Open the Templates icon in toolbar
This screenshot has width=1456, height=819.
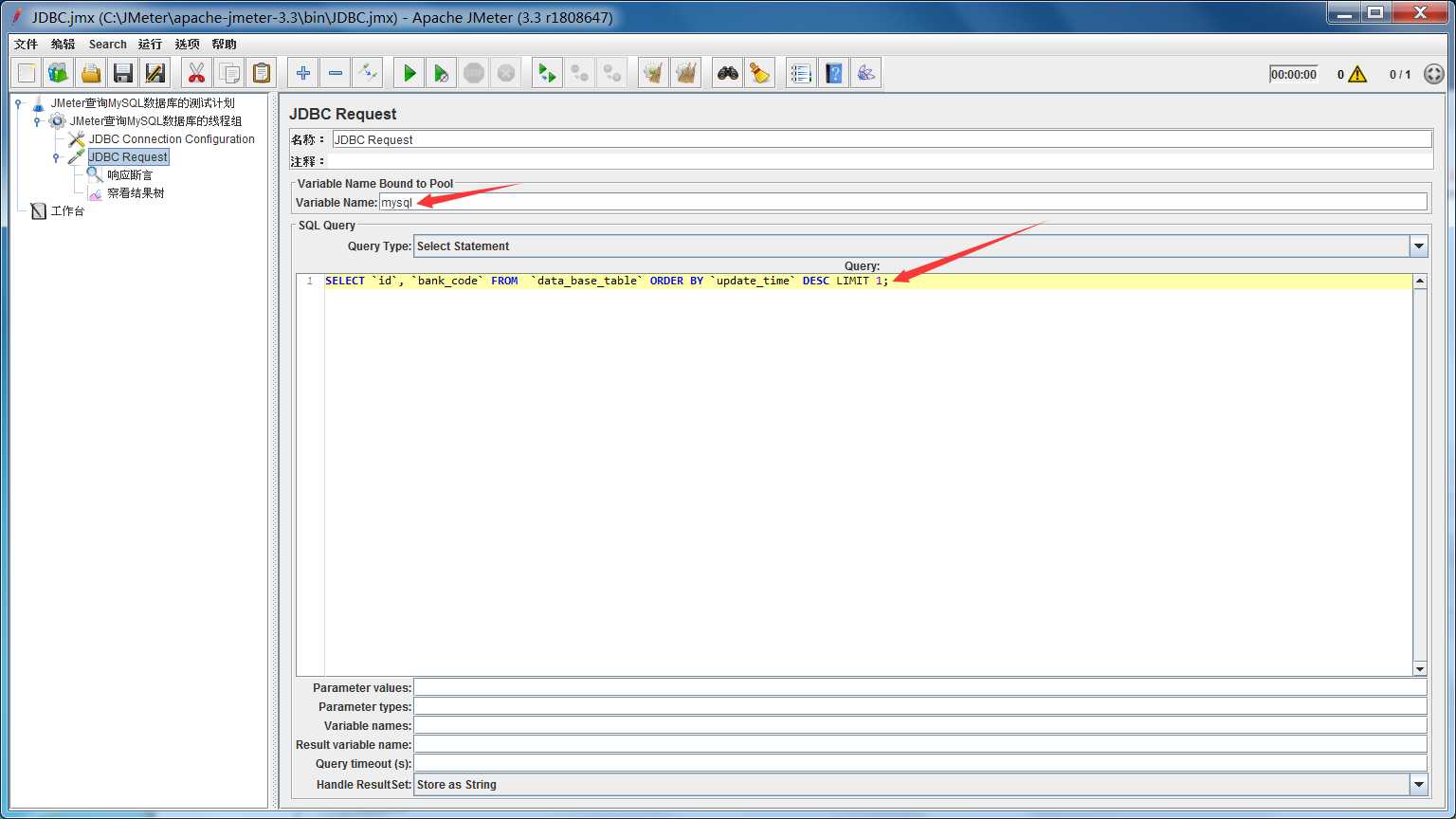click(58, 73)
